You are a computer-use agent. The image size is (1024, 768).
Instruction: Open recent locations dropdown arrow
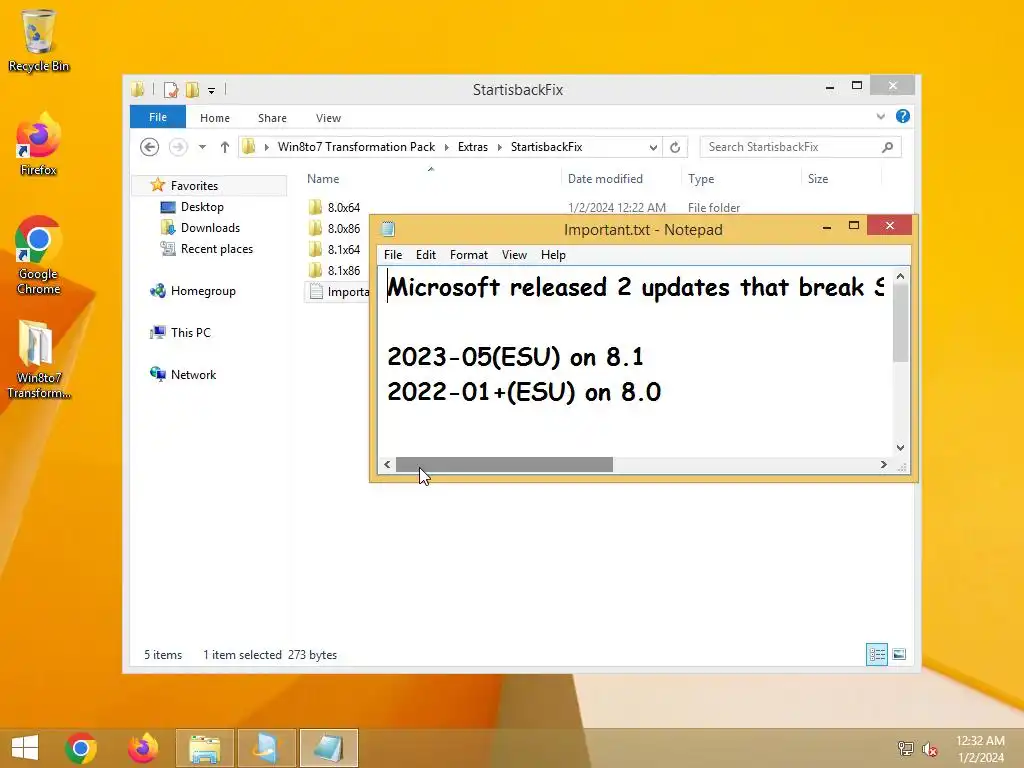(202, 147)
